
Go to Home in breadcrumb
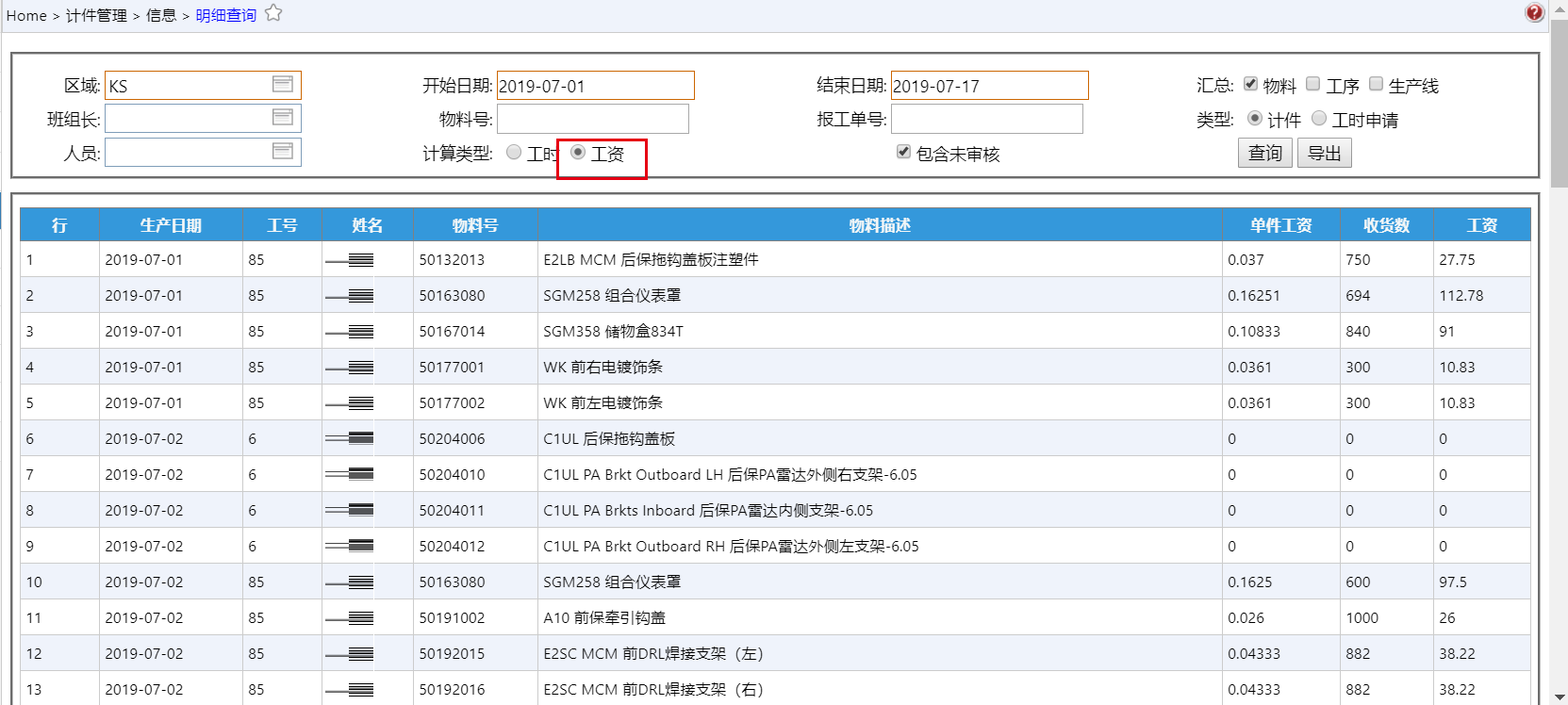(26, 15)
